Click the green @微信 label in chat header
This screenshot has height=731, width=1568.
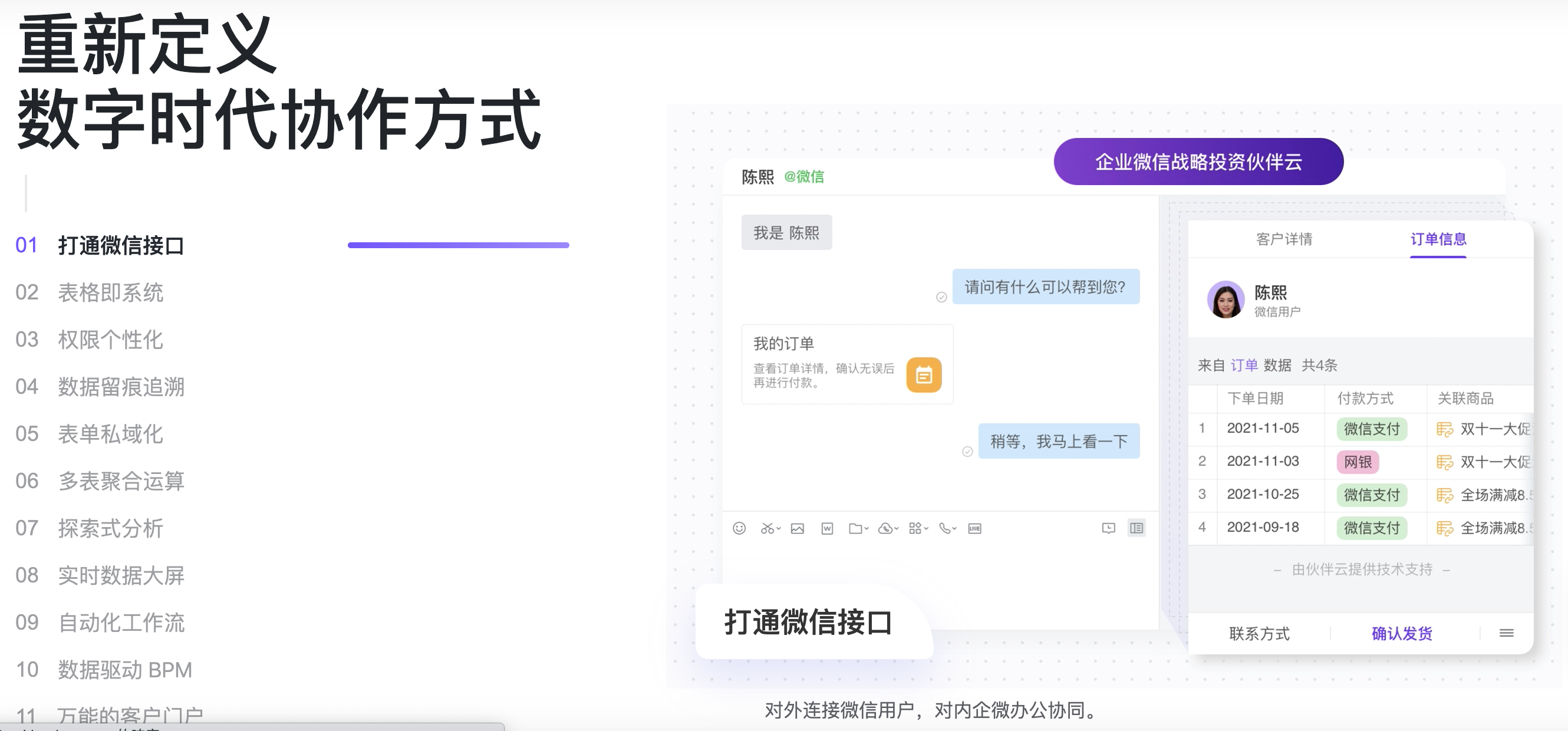pyautogui.click(x=804, y=176)
